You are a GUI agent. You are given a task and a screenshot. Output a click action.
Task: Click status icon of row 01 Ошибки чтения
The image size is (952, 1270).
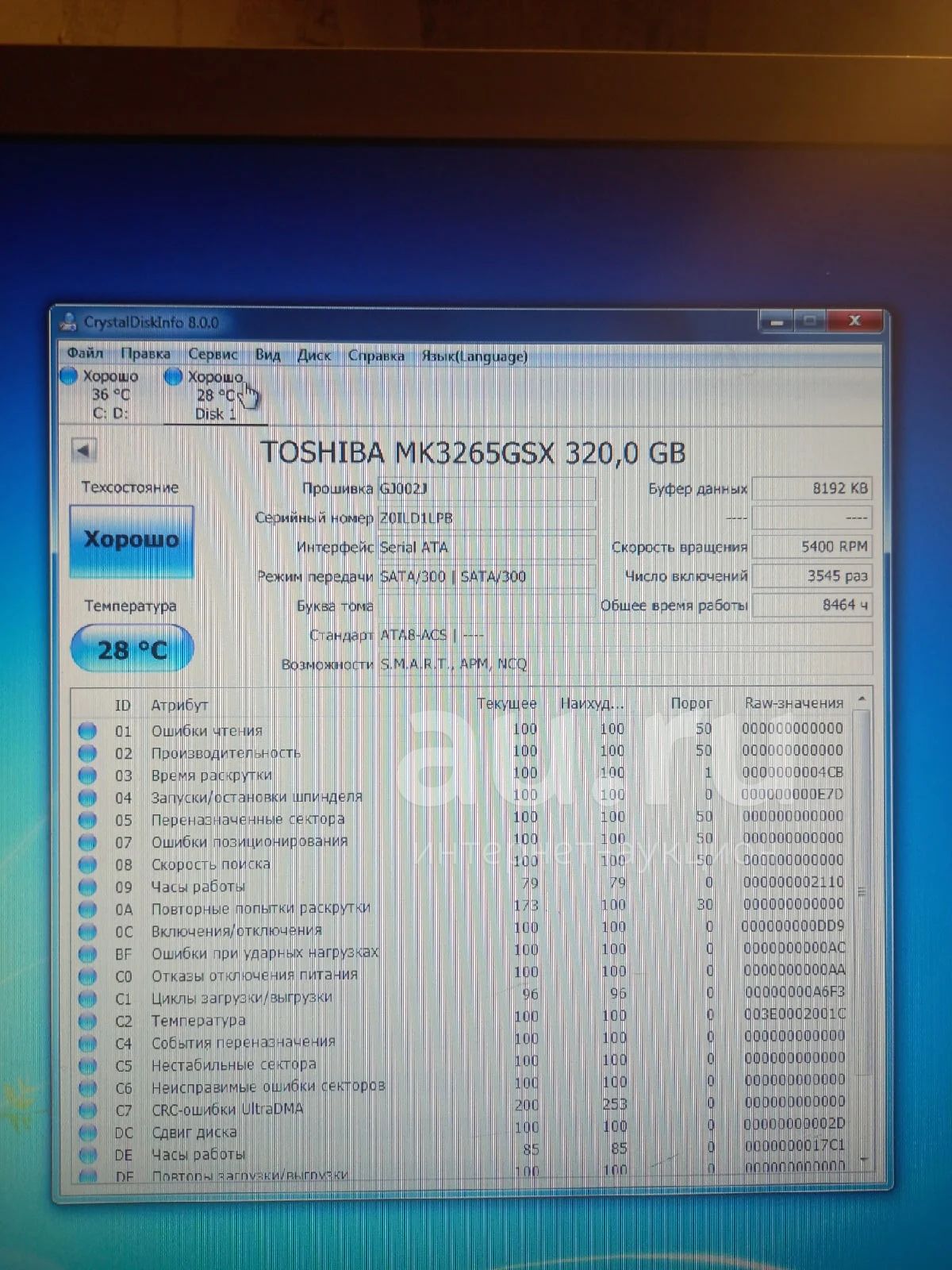tap(87, 731)
